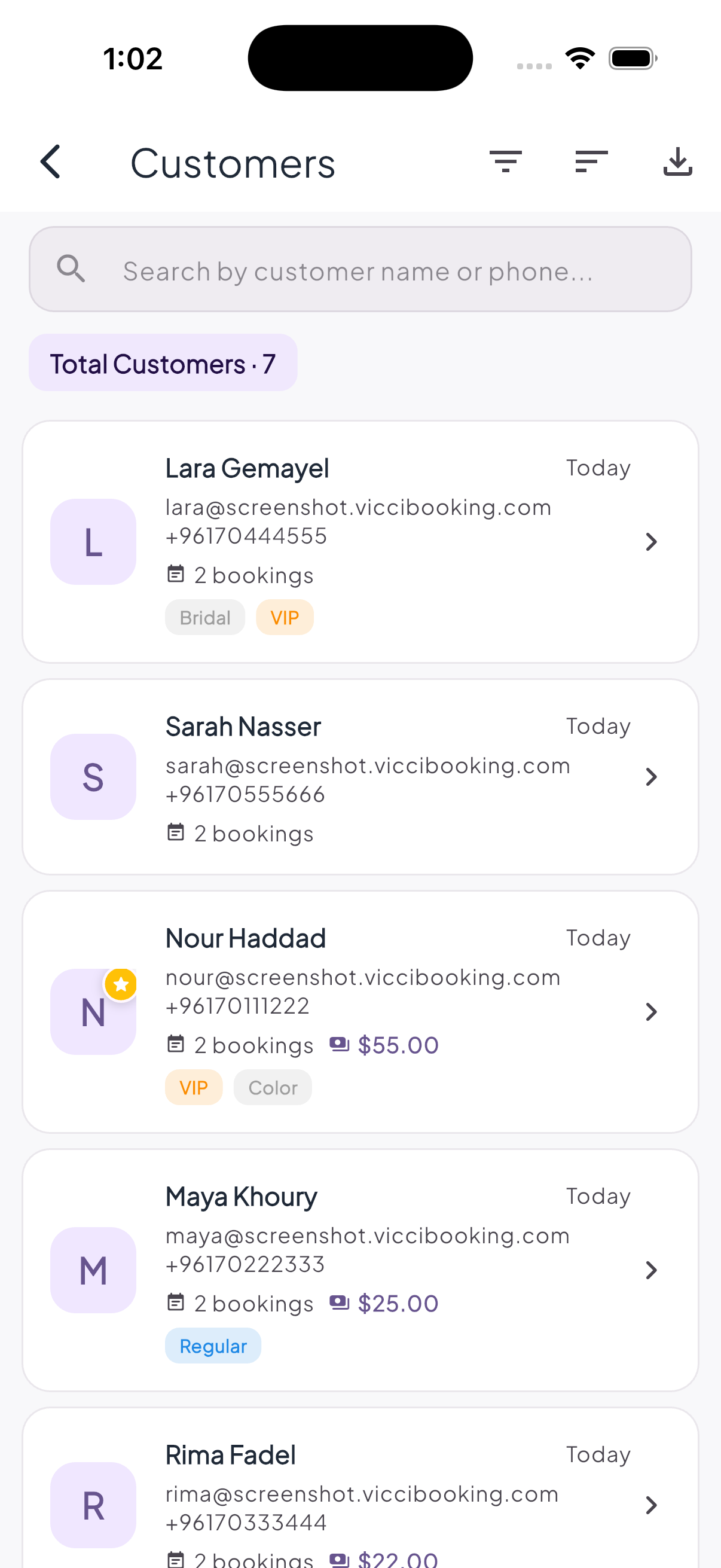Select the Bridal tag on Lara's card

[x=205, y=618]
